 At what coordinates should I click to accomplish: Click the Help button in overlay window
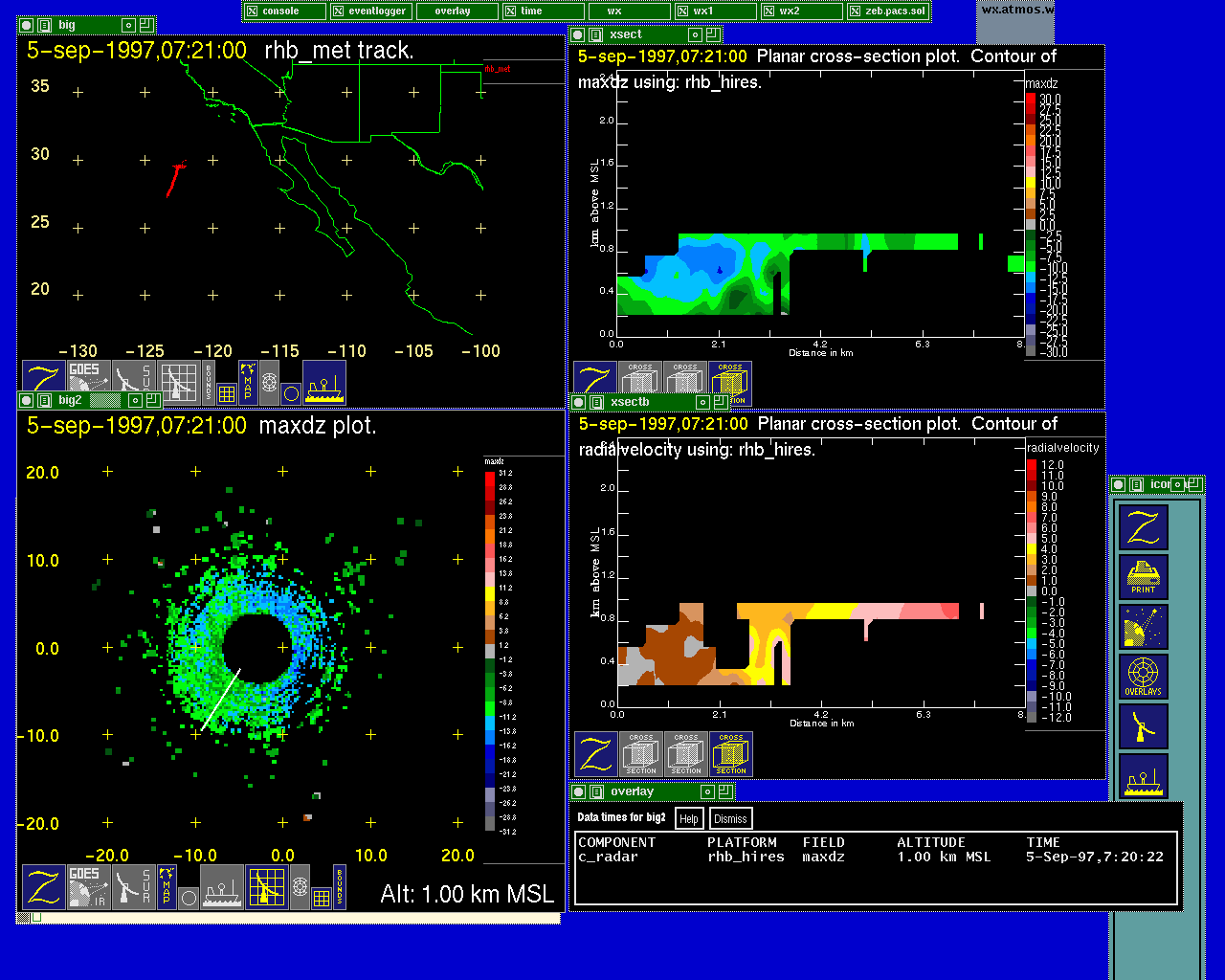(688, 818)
